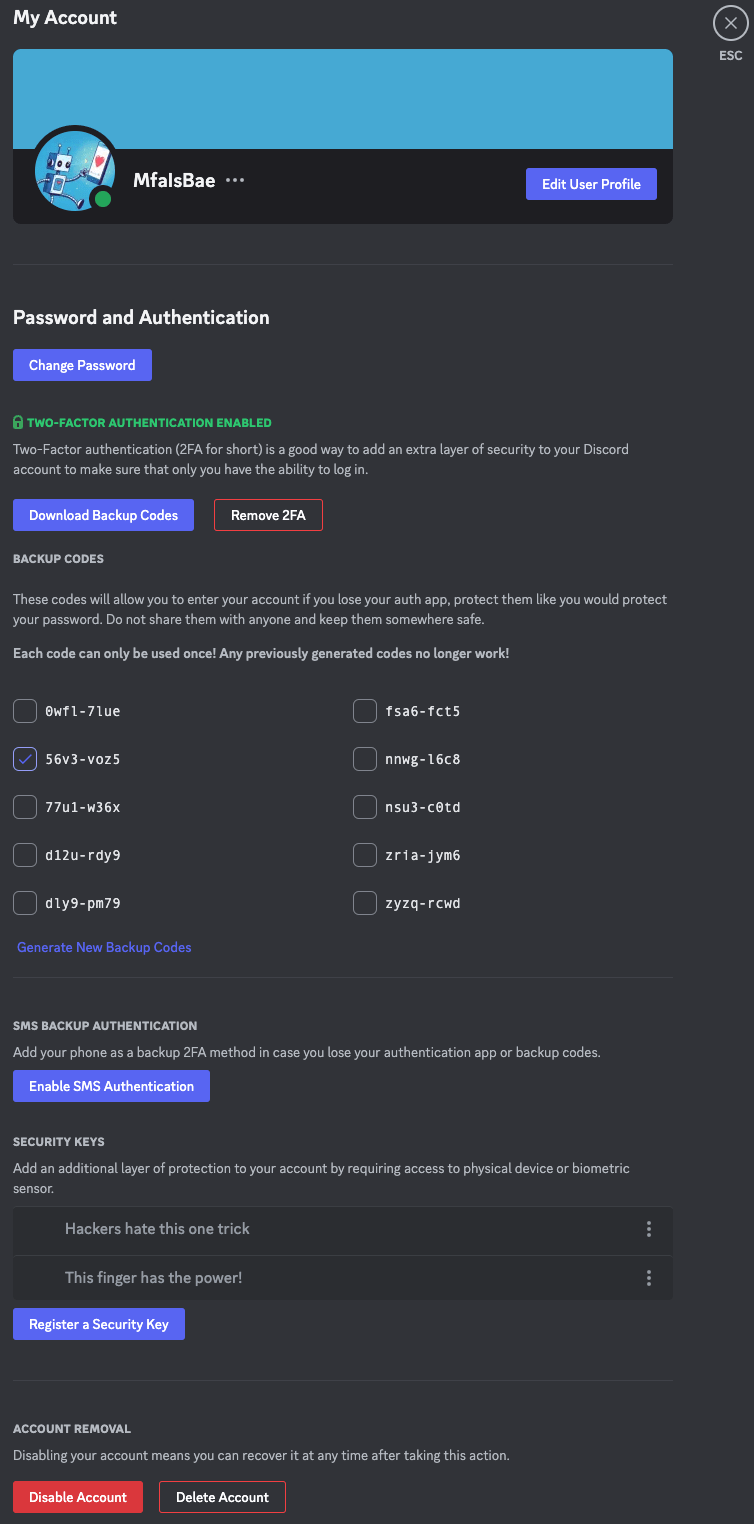
Task: Open the Change Password dialog
Action: [82, 365]
